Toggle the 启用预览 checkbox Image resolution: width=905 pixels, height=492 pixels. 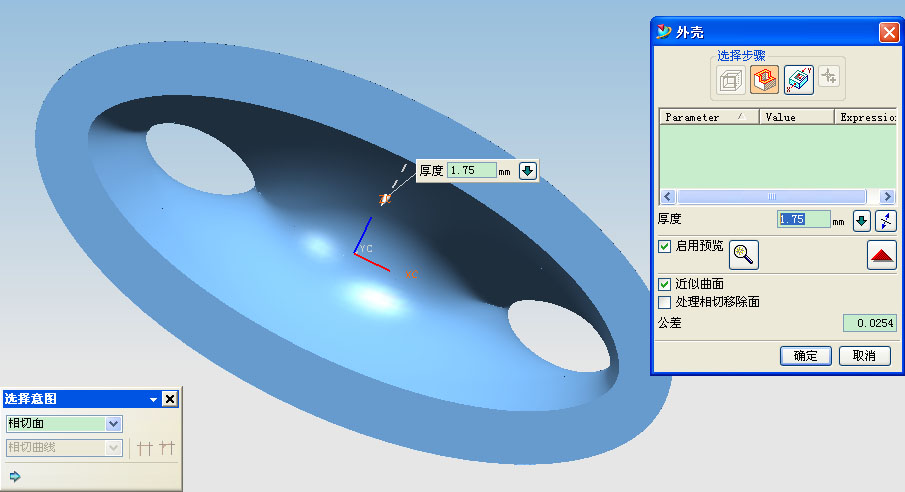pos(664,247)
